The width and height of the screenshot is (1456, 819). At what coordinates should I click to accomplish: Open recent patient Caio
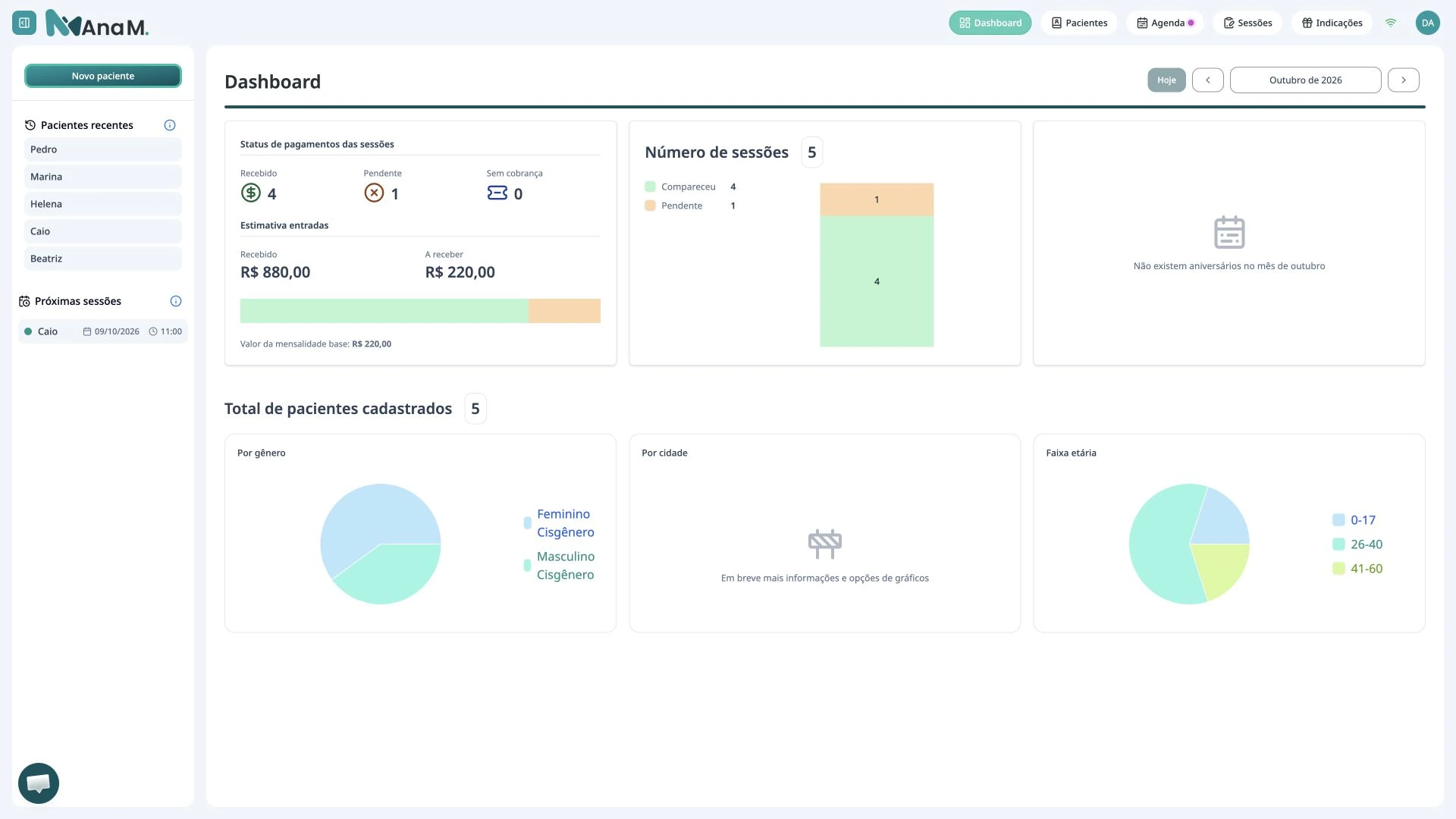[103, 231]
